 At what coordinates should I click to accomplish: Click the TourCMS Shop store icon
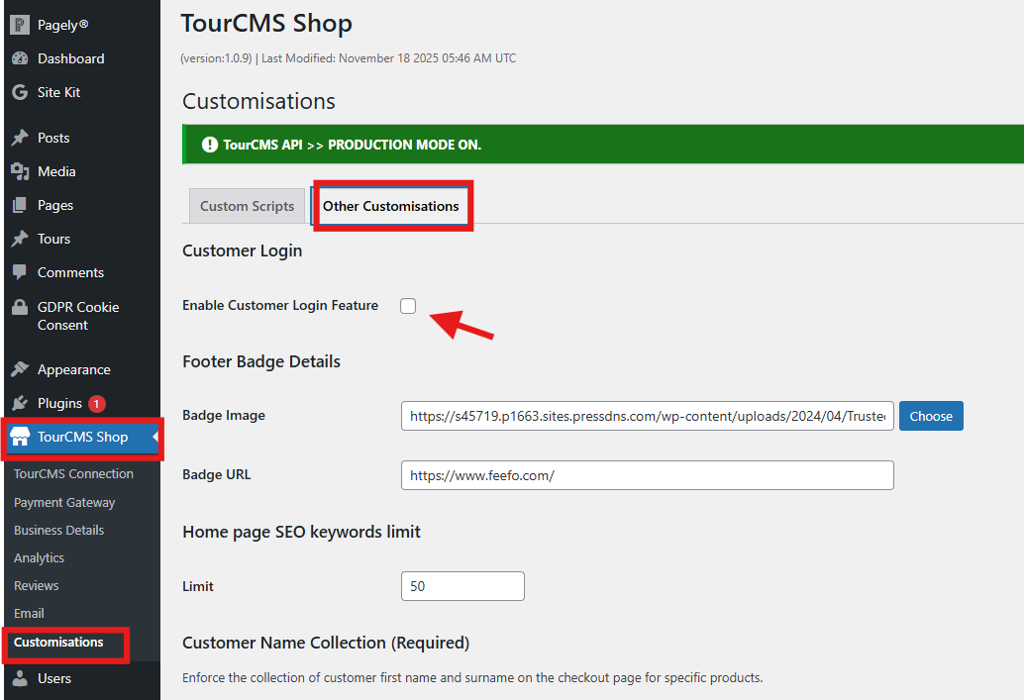pyautogui.click(x=20, y=437)
